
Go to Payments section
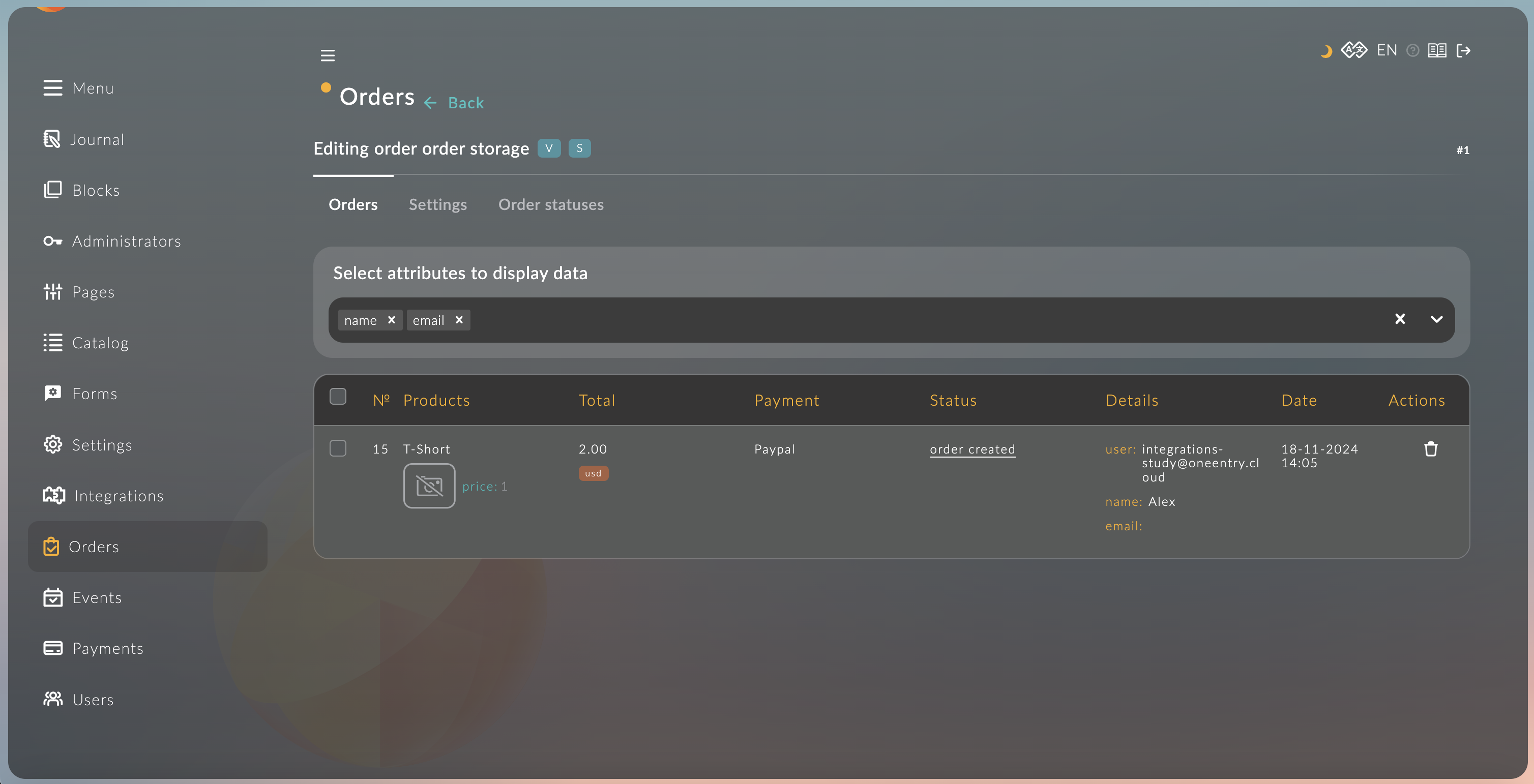point(107,648)
